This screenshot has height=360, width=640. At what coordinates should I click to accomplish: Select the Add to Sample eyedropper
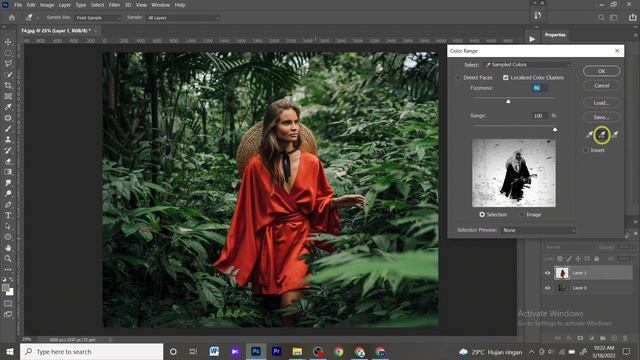[602, 134]
